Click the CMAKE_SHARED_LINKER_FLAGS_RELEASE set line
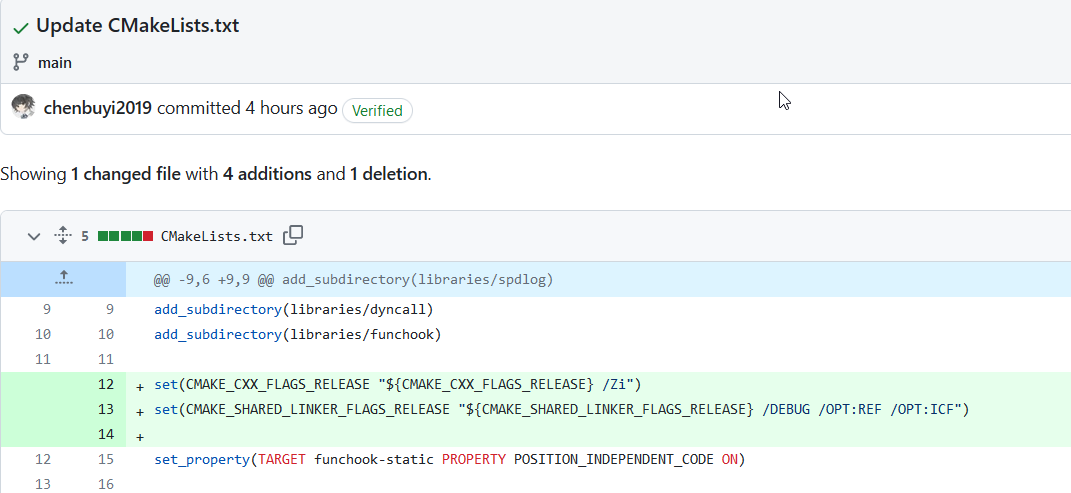Image resolution: width=1071 pixels, height=493 pixels. pos(562,410)
